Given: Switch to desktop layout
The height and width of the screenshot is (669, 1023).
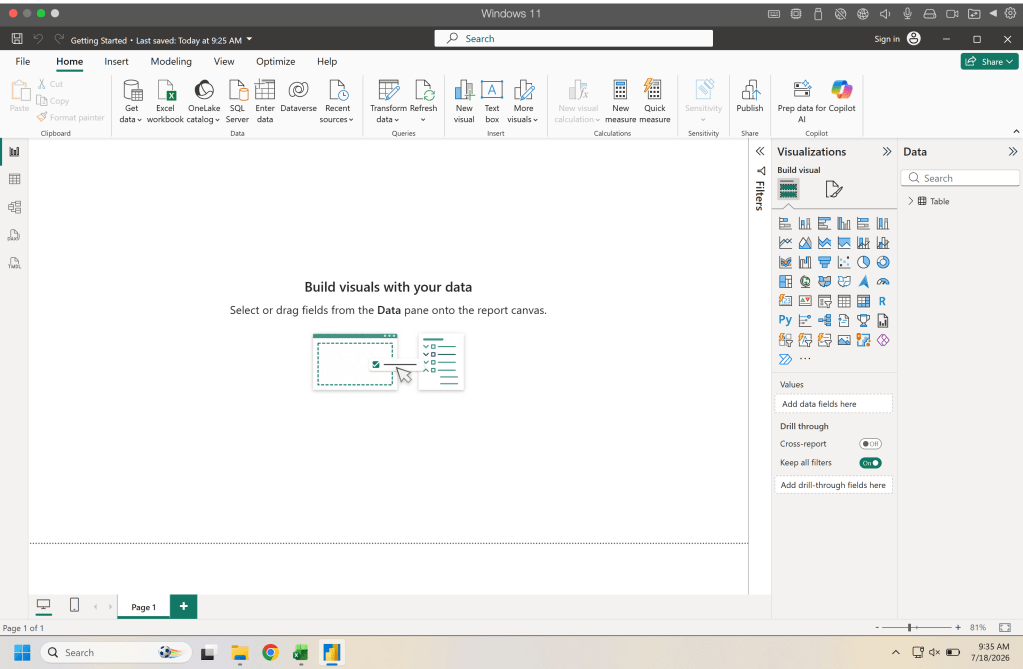Looking at the screenshot, I should [x=44, y=606].
